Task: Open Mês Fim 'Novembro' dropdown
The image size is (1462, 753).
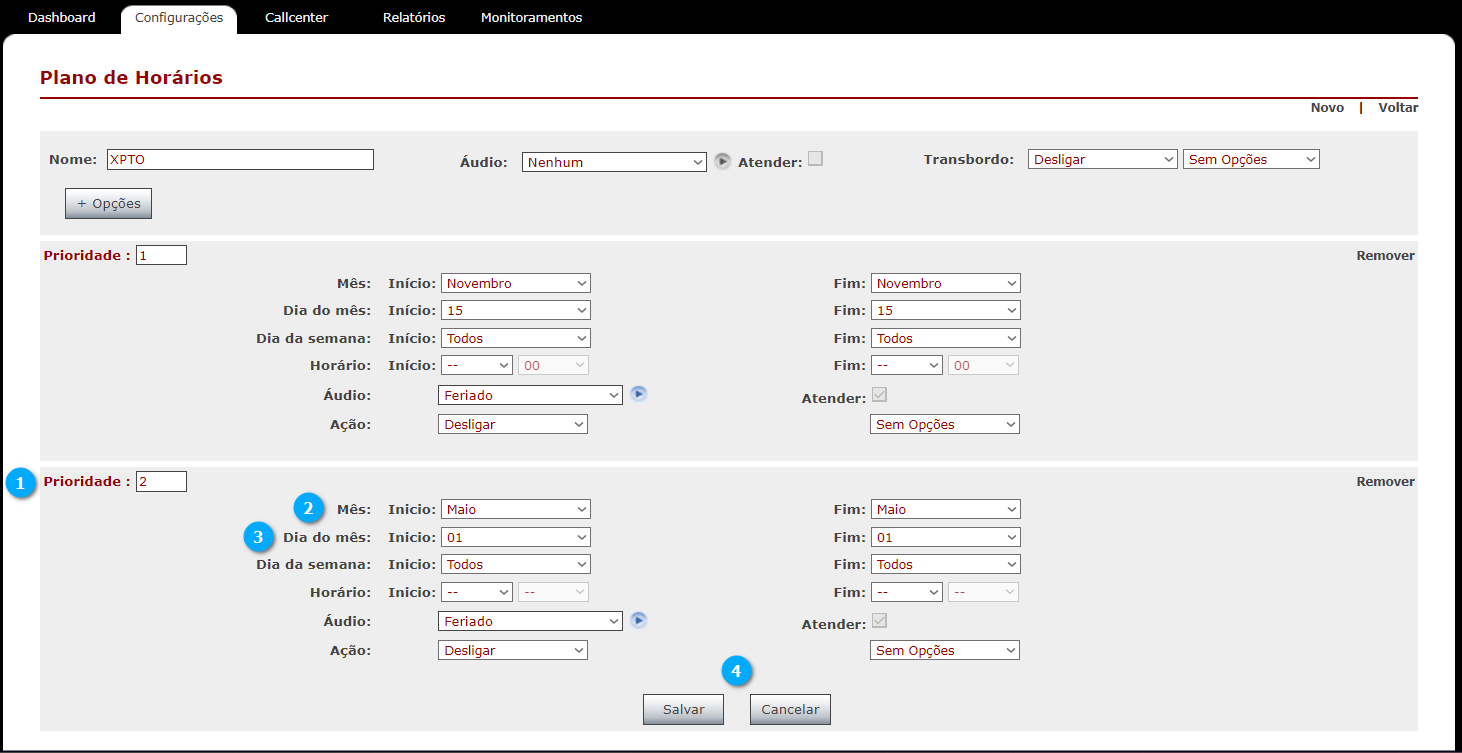Action: [946, 283]
